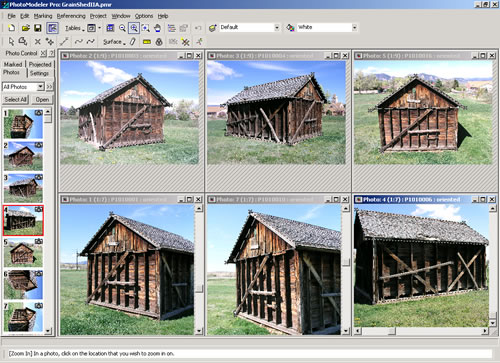The width and height of the screenshot is (500, 363).
Task: Click the referencing mode crossed points icon
Action: point(185,42)
